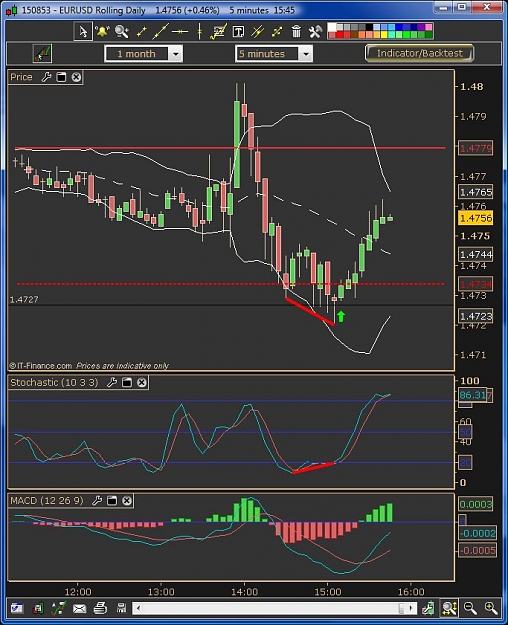Click the MACD (12 26 9) panel title
This screenshot has height=625, width=508.
47,500
